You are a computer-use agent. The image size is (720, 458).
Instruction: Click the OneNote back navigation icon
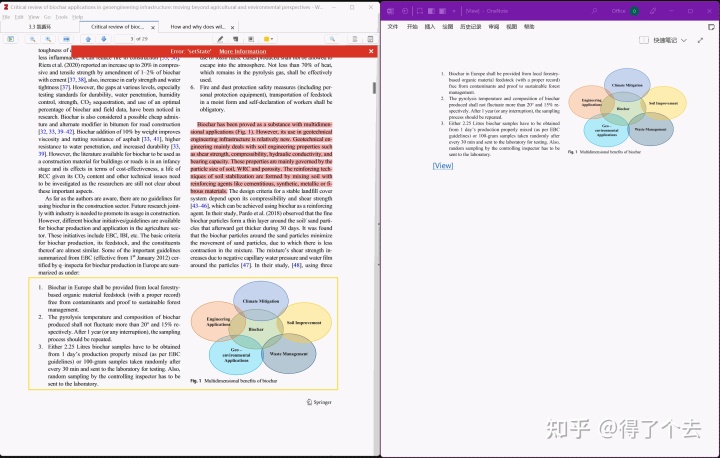tap(405, 11)
